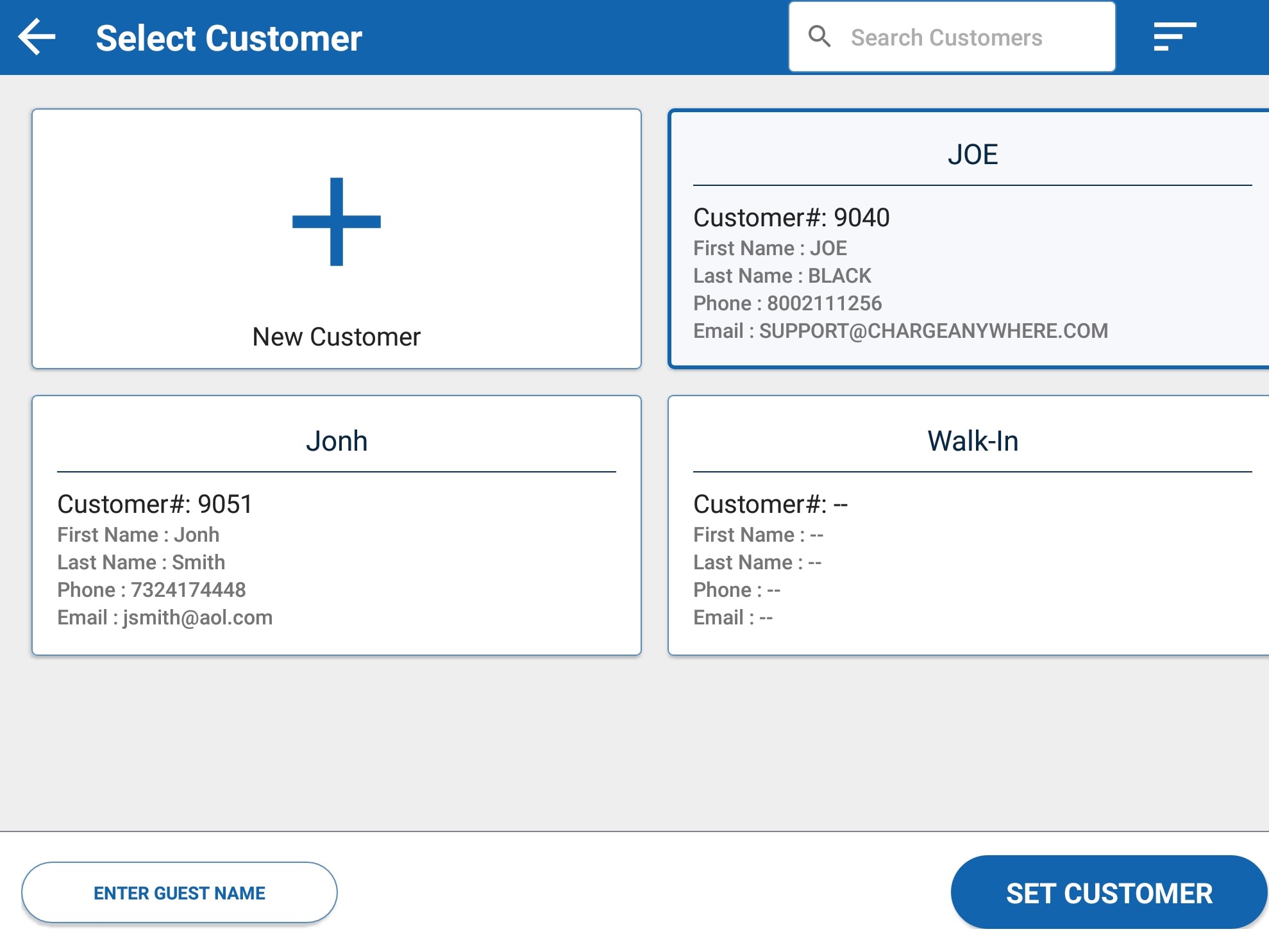
Task: Click the New Customer label
Action: 337,337
